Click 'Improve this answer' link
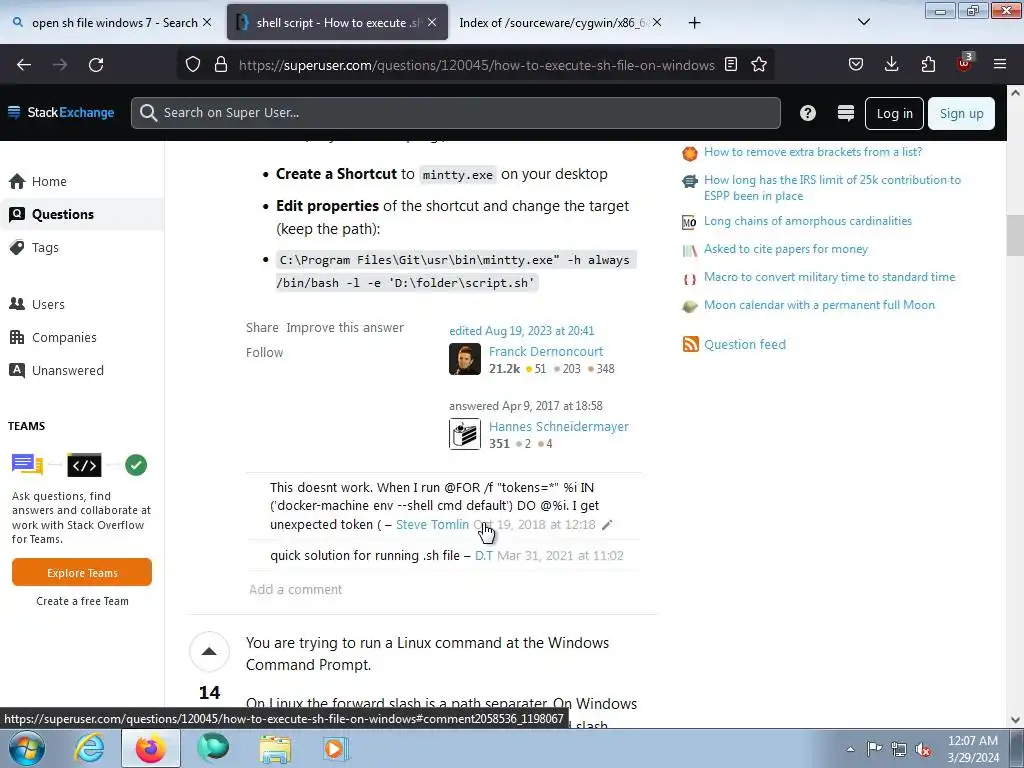Viewport: 1024px width, 768px height. (345, 328)
